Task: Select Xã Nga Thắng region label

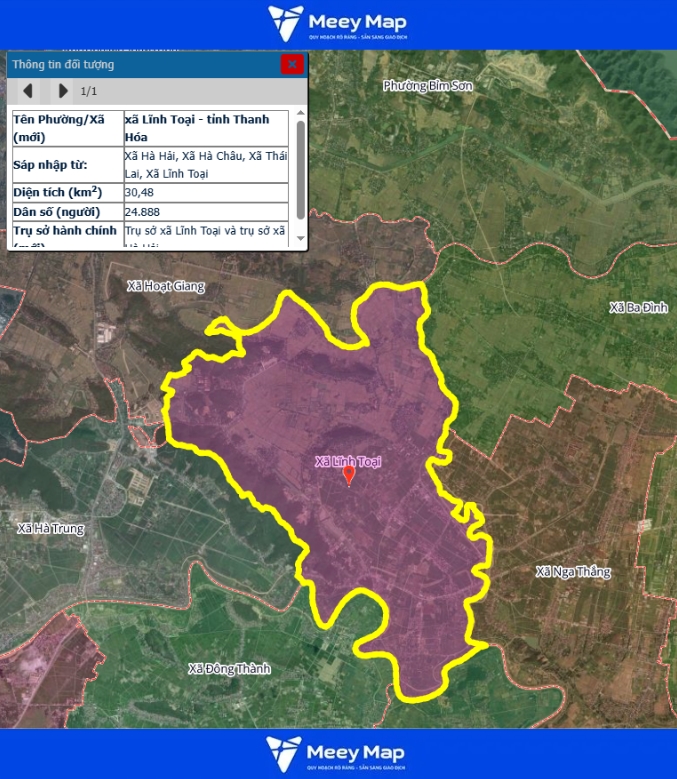Action: click(x=572, y=572)
